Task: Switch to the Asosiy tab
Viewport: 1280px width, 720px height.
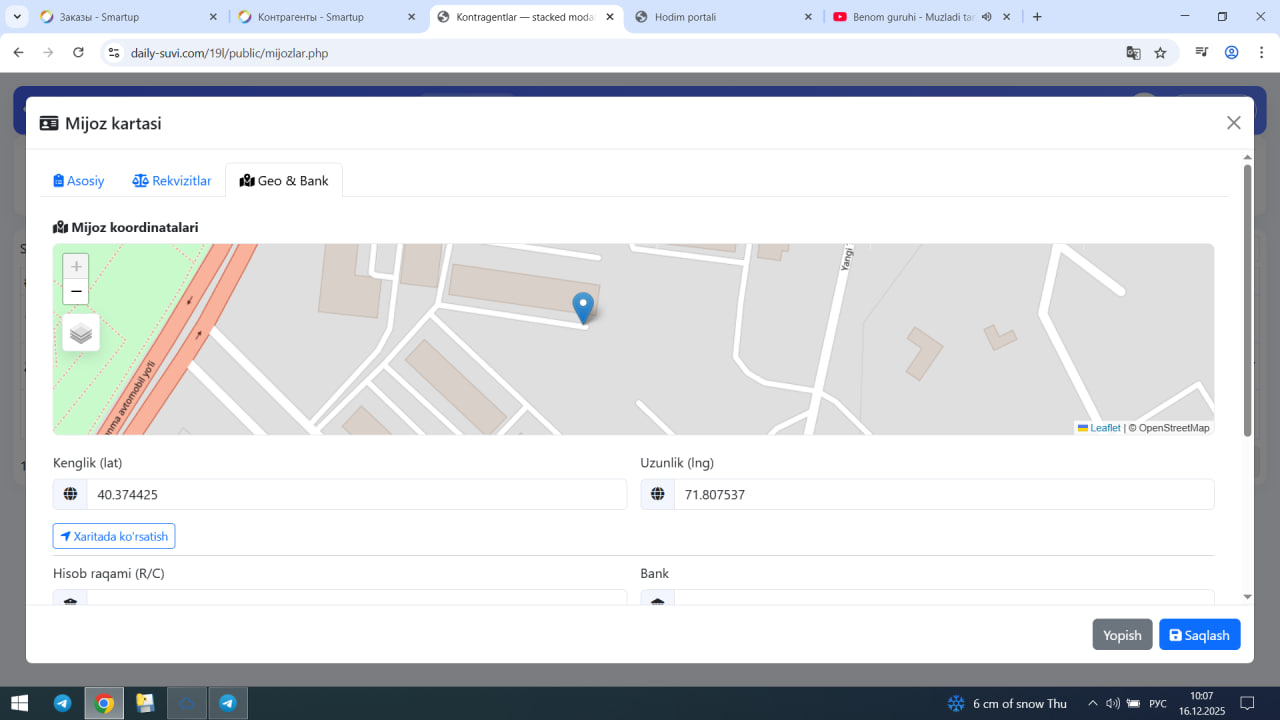Action: [x=79, y=181]
